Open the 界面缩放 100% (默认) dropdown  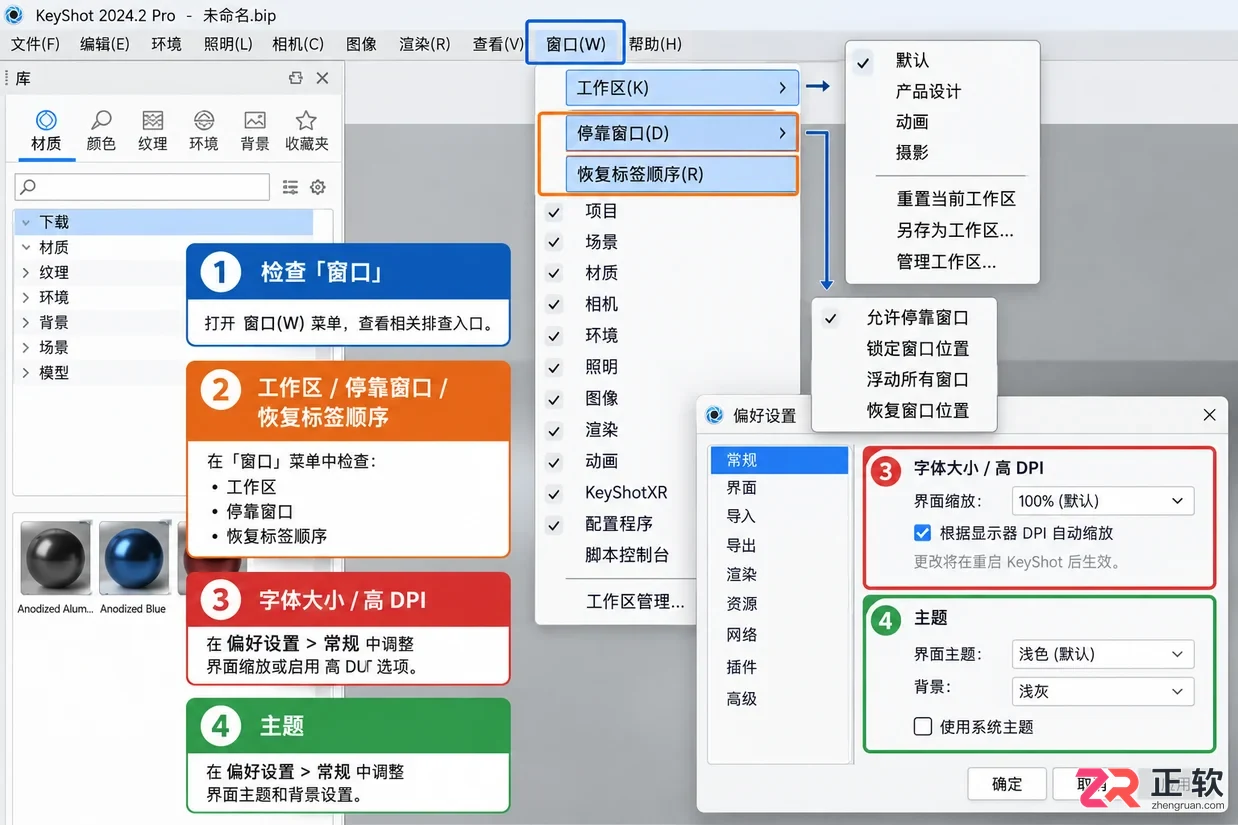(1103, 501)
